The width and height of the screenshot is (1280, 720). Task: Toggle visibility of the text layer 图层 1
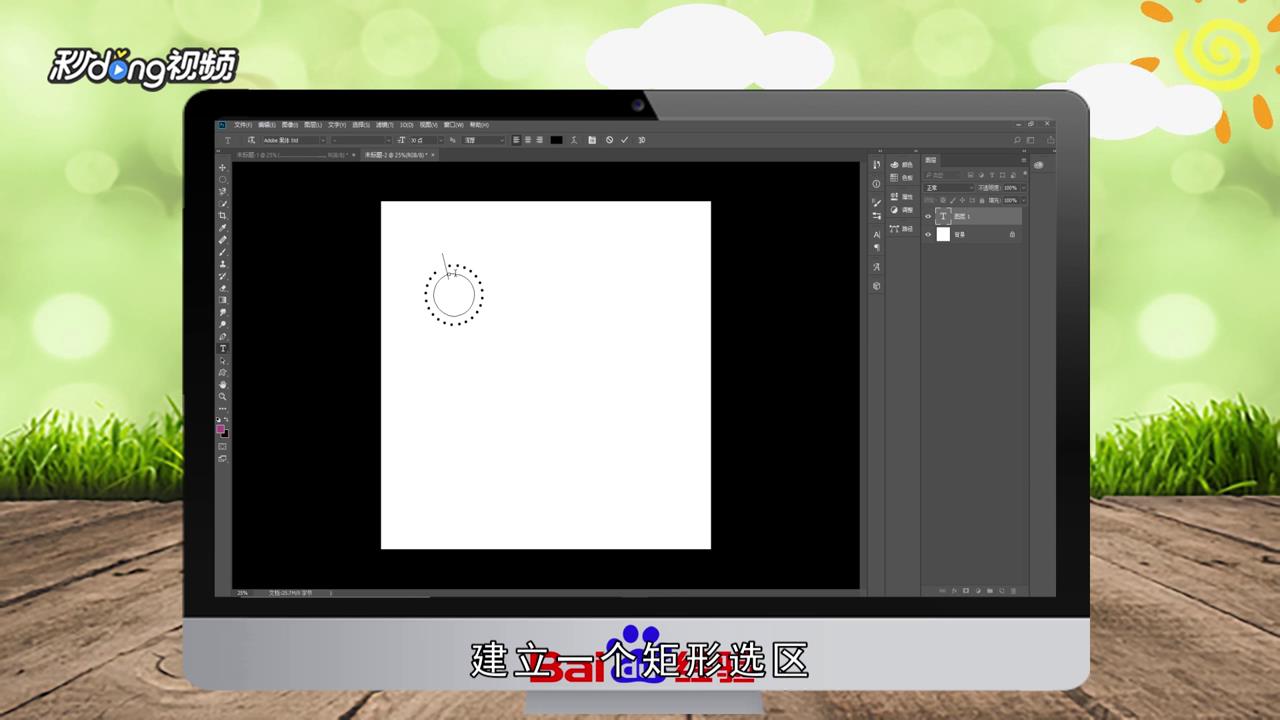click(x=928, y=216)
